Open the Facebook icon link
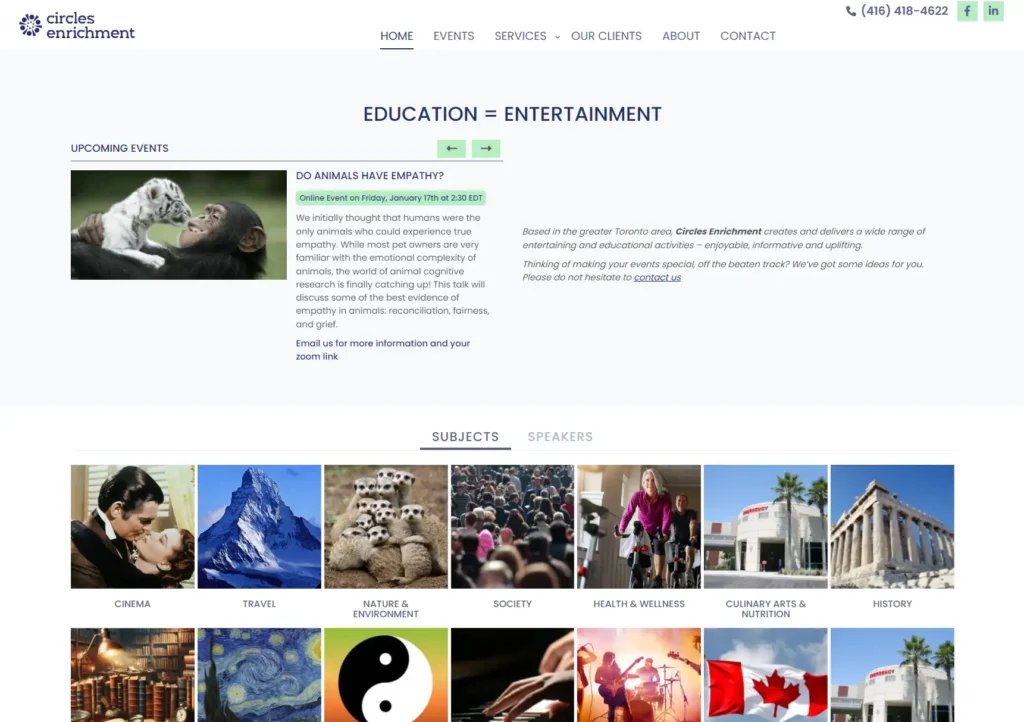The height and width of the screenshot is (722, 1024). point(967,11)
